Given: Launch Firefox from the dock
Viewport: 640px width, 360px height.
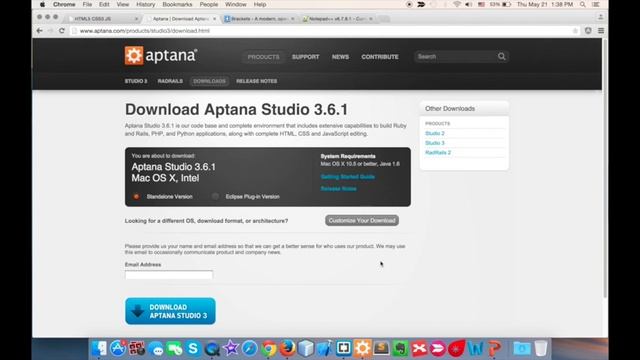Looking at the screenshot, I should click(x=287, y=348).
